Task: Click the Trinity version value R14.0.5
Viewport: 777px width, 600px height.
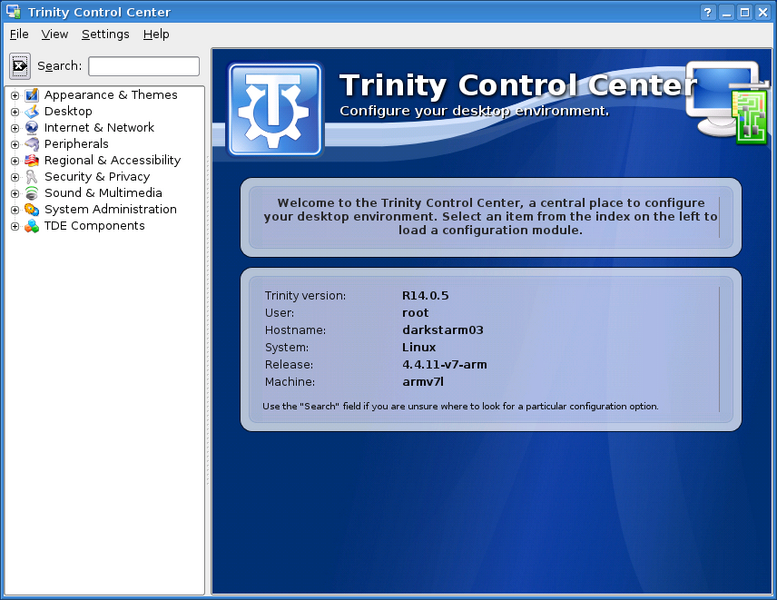Action: click(425, 296)
